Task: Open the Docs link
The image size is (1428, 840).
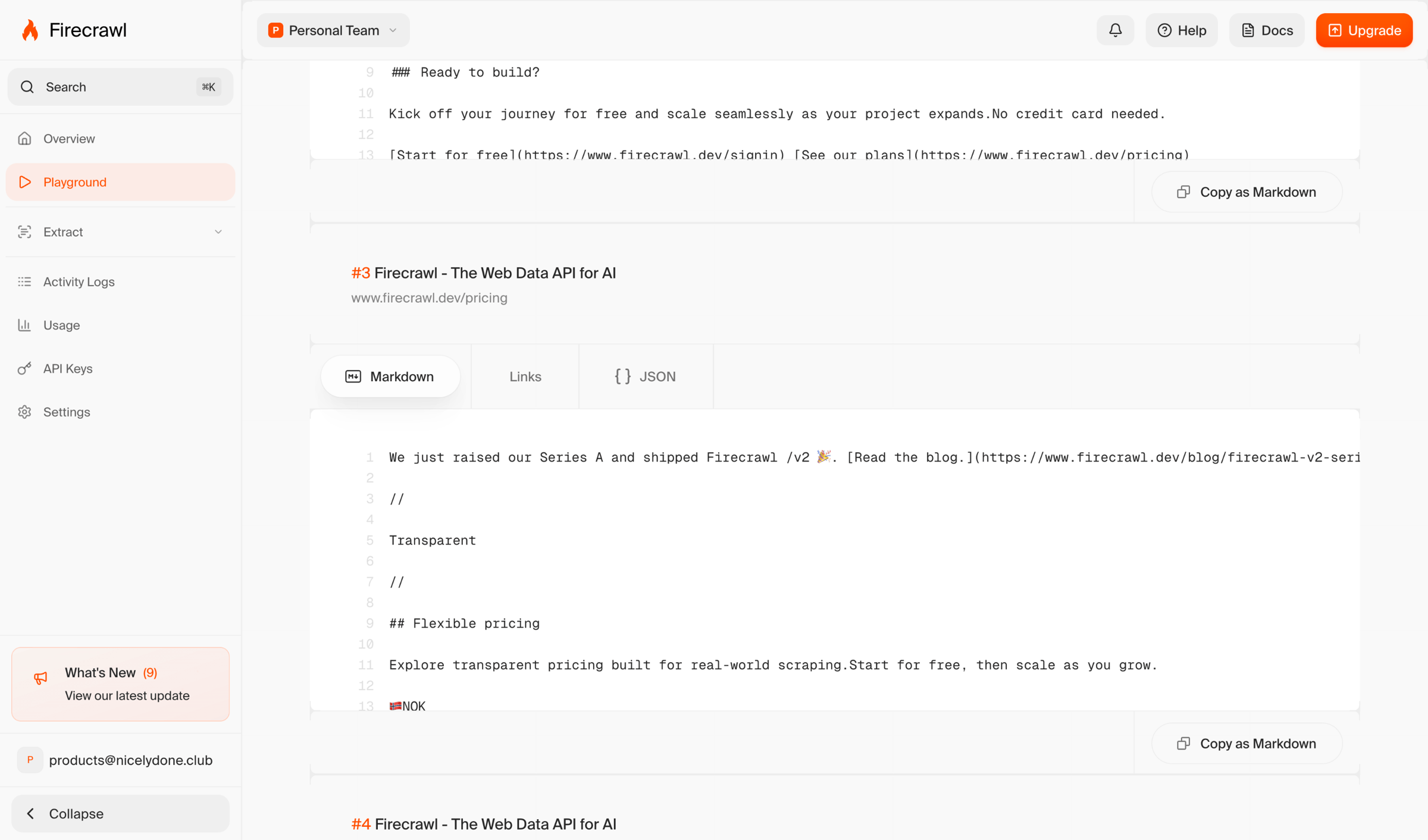Action: click(x=1267, y=30)
